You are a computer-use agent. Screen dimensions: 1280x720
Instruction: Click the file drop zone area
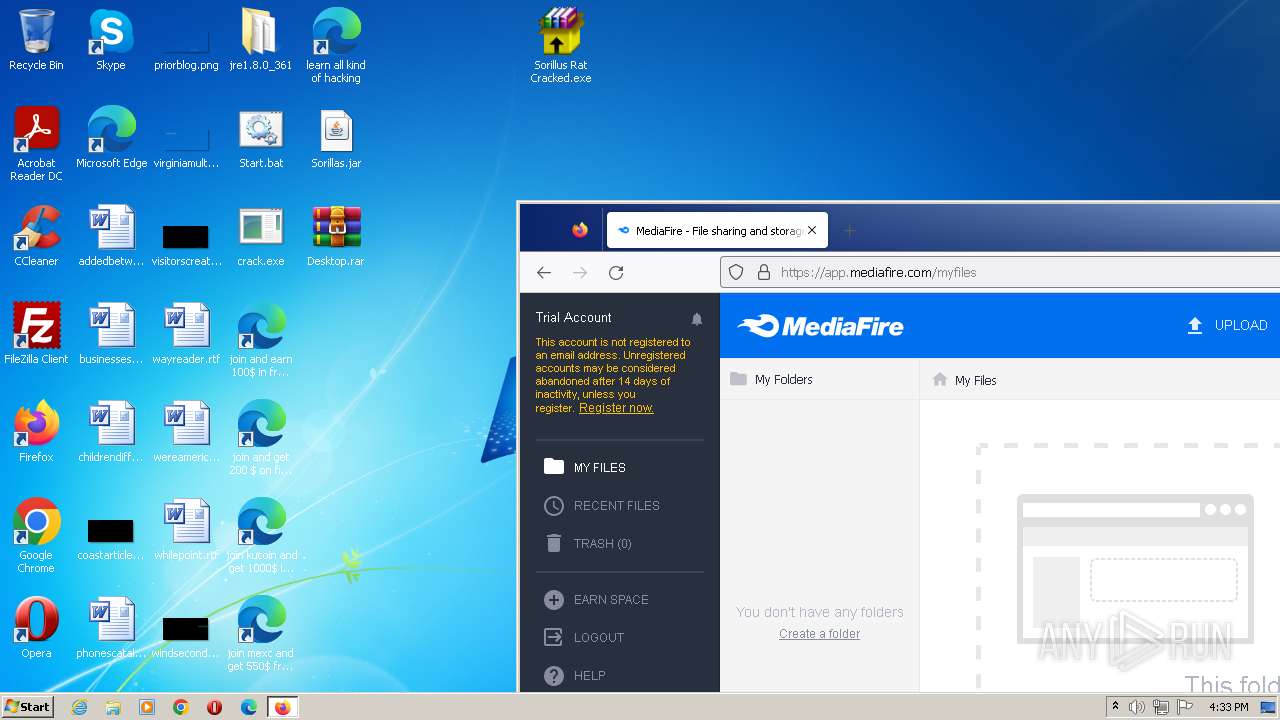1129,567
